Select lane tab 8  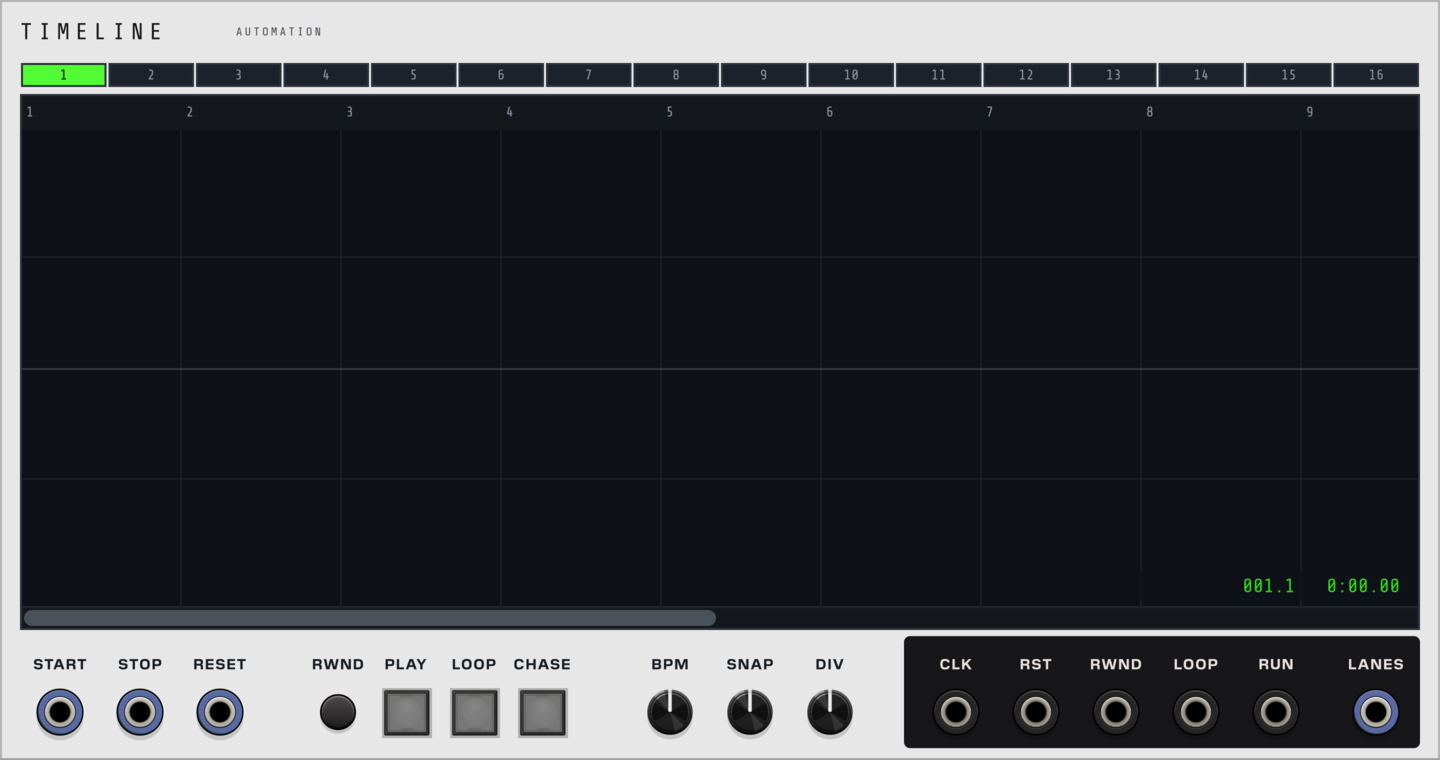pyautogui.click(x=676, y=75)
